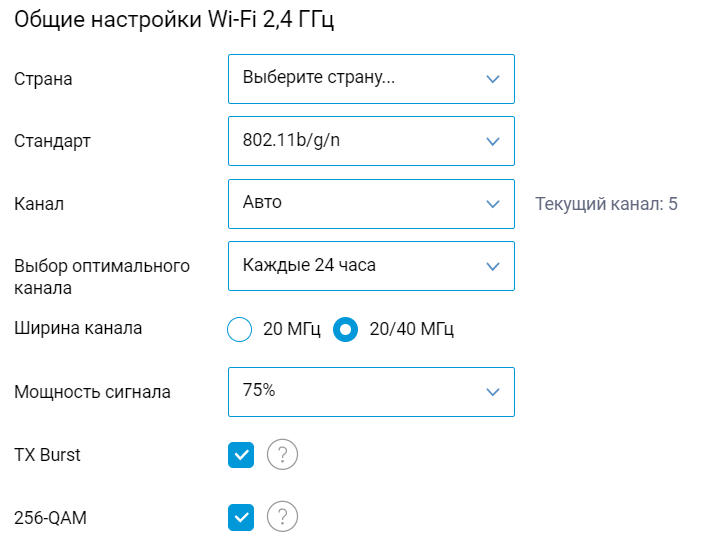Click the "Выбор оптимального канала" label

[x=101, y=277]
